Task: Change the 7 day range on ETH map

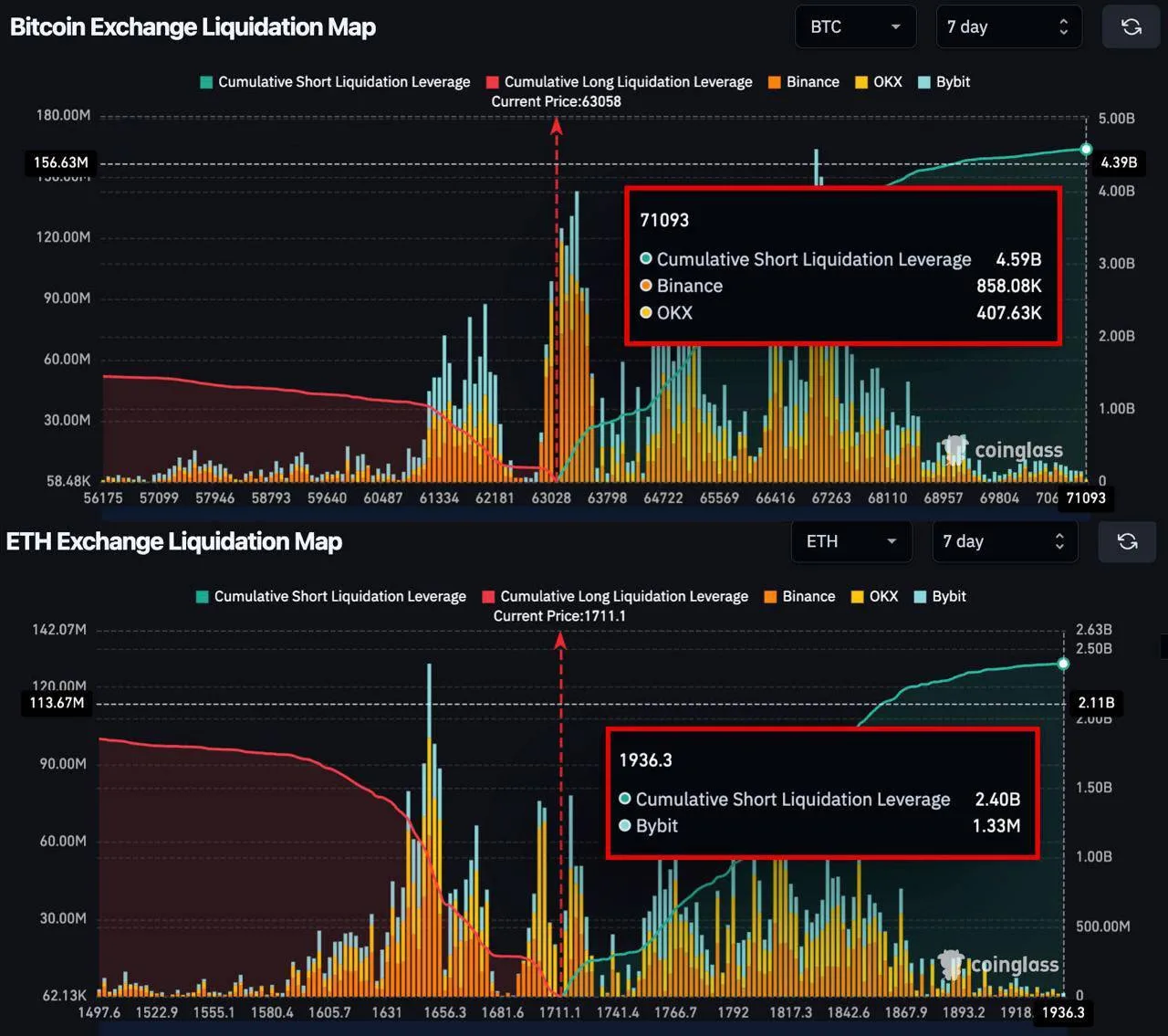Action: [x=1005, y=541]
